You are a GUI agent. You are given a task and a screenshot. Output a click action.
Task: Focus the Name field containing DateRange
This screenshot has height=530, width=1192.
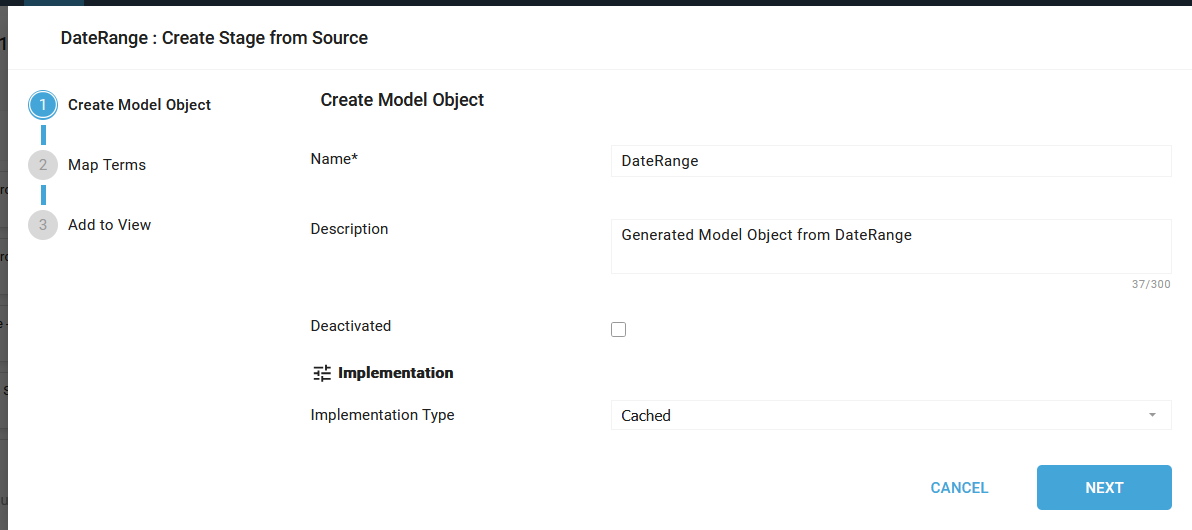890,161
